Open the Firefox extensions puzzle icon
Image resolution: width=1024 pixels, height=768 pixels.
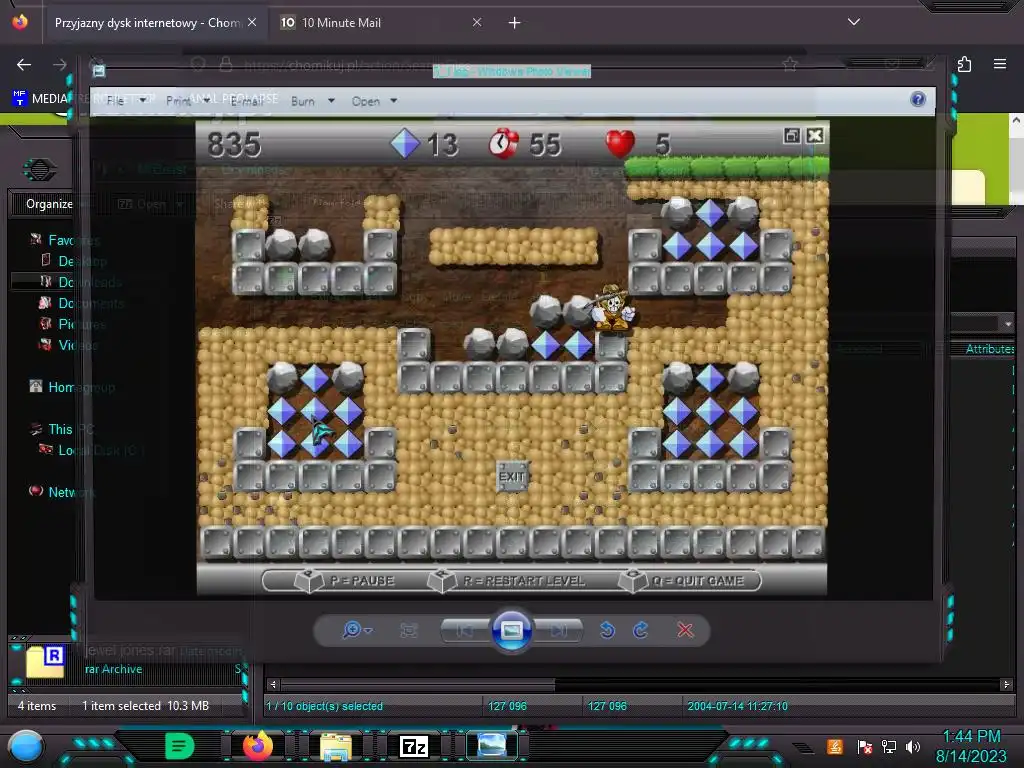(x=964, y=64)
